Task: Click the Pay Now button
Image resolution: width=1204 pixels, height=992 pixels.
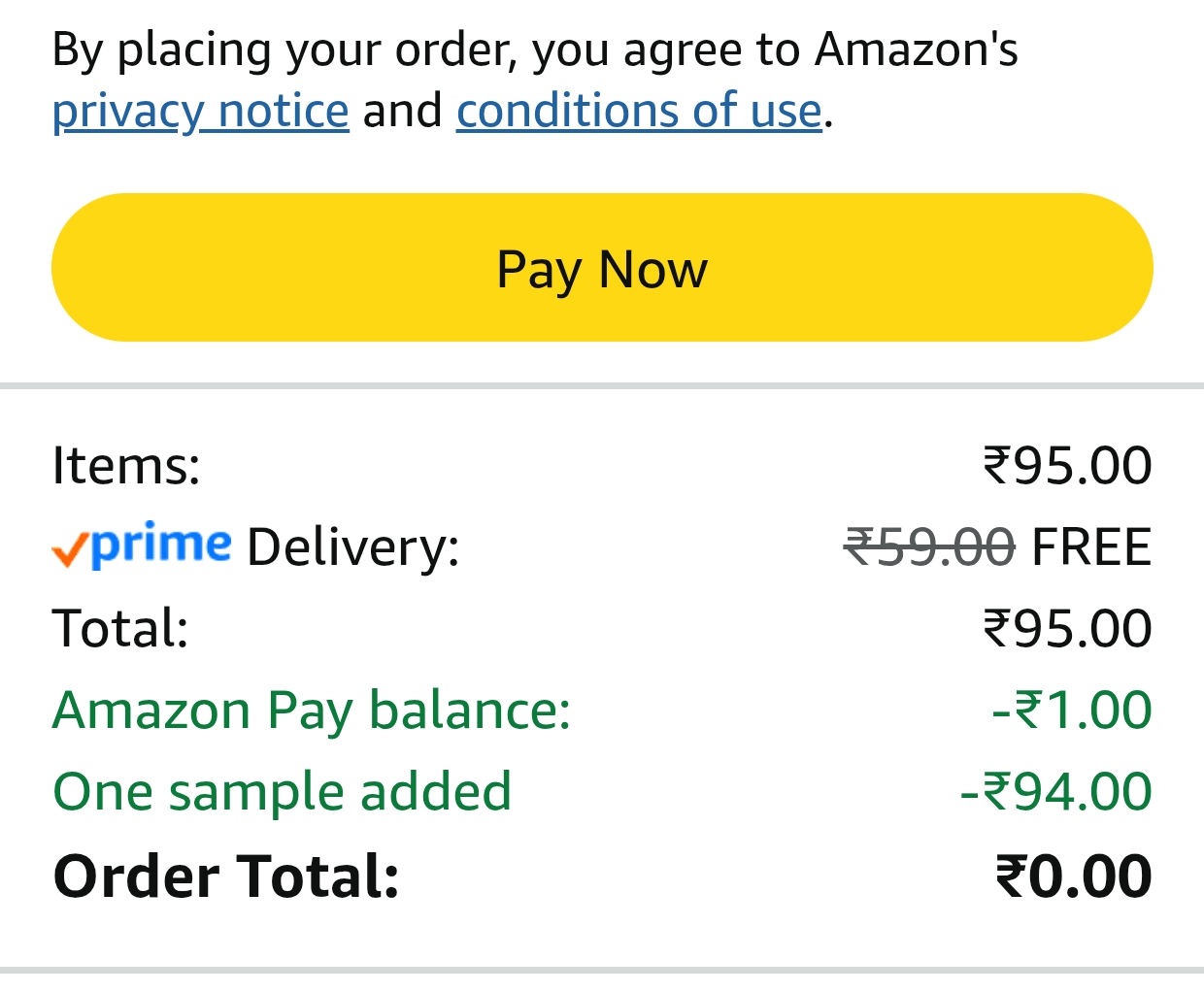Action: tap(602, 268)
